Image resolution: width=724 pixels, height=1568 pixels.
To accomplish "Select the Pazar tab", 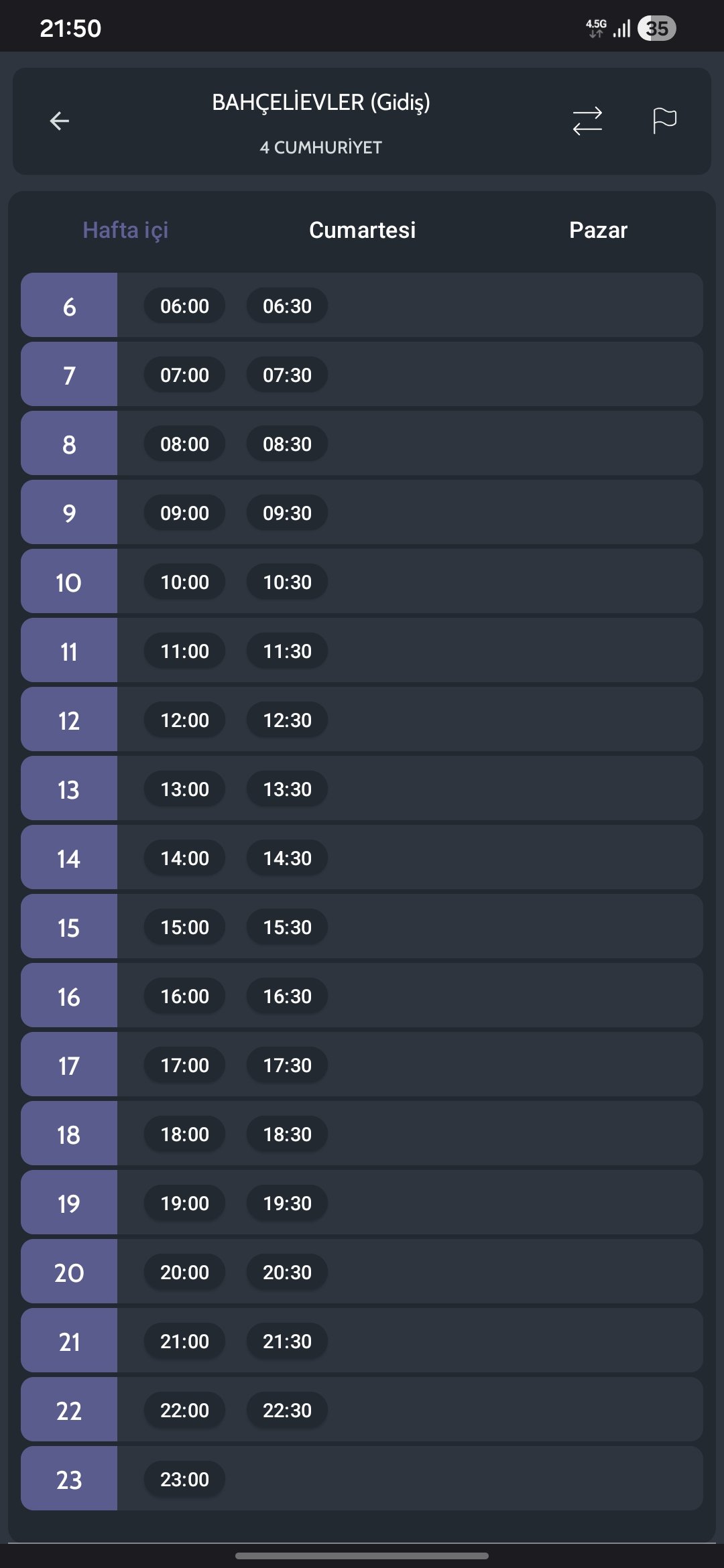I will point(598,230).
